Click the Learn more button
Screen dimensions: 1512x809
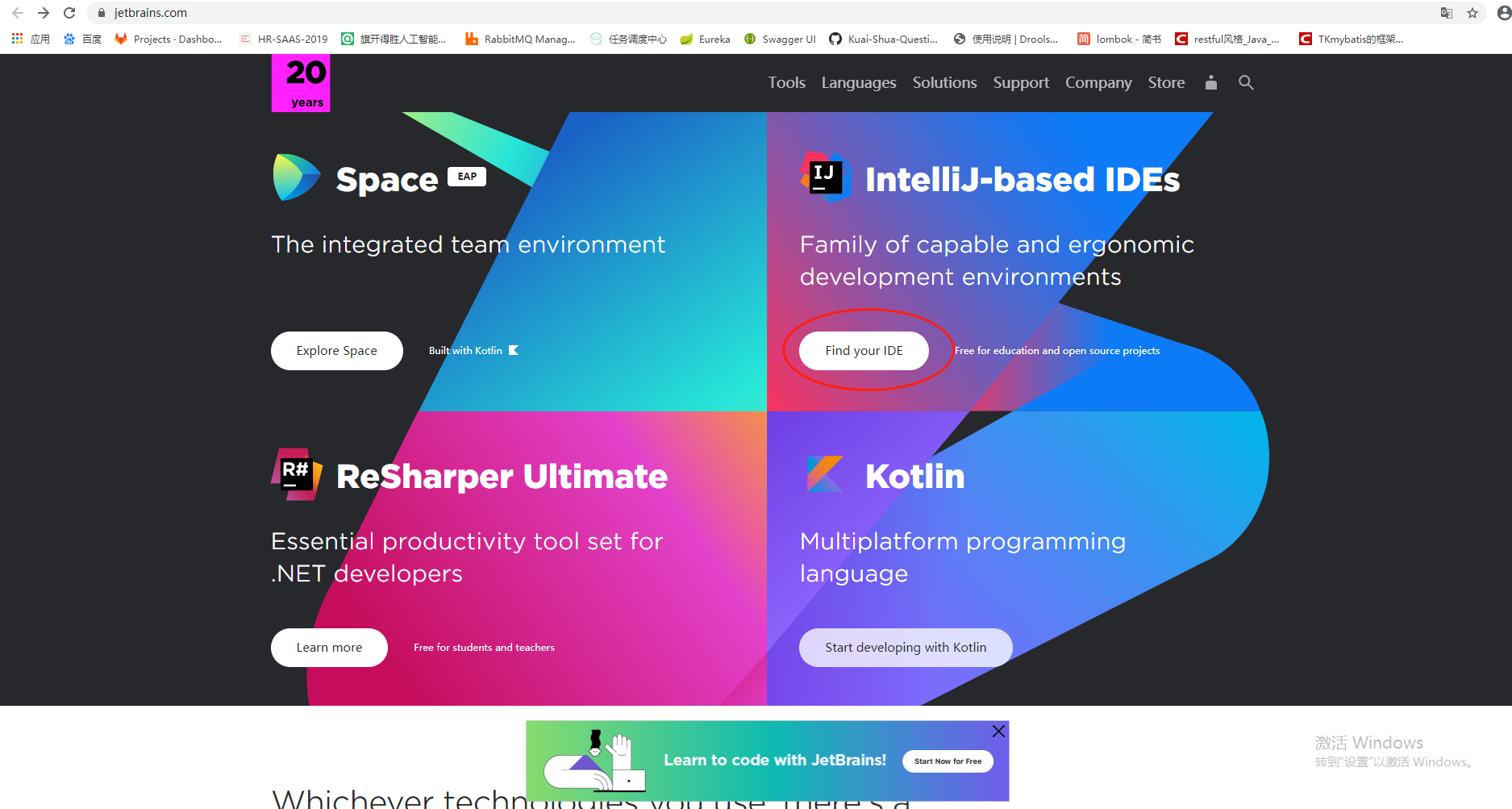[x=329, y=648]
